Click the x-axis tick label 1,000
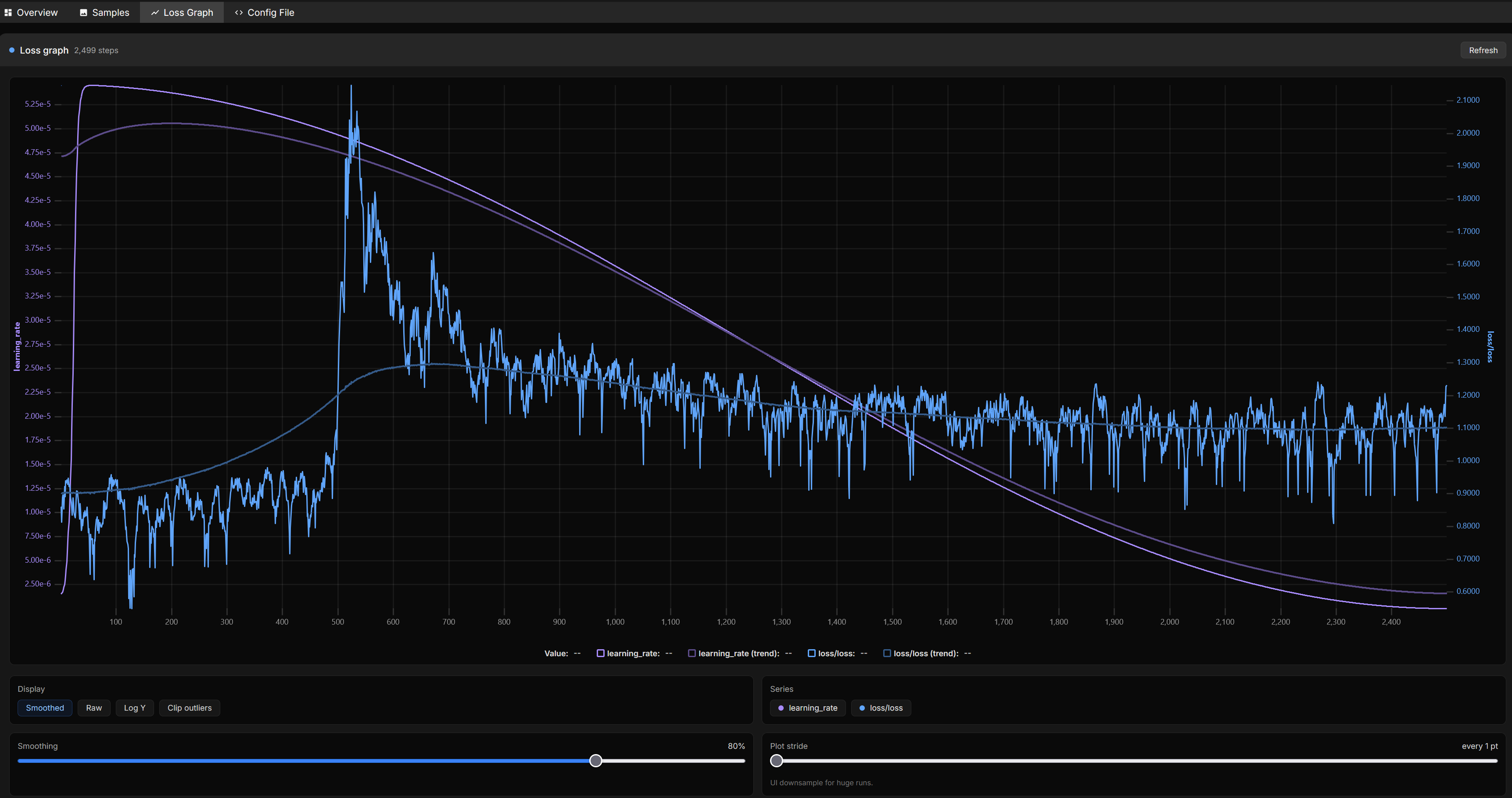 (615, 622)
